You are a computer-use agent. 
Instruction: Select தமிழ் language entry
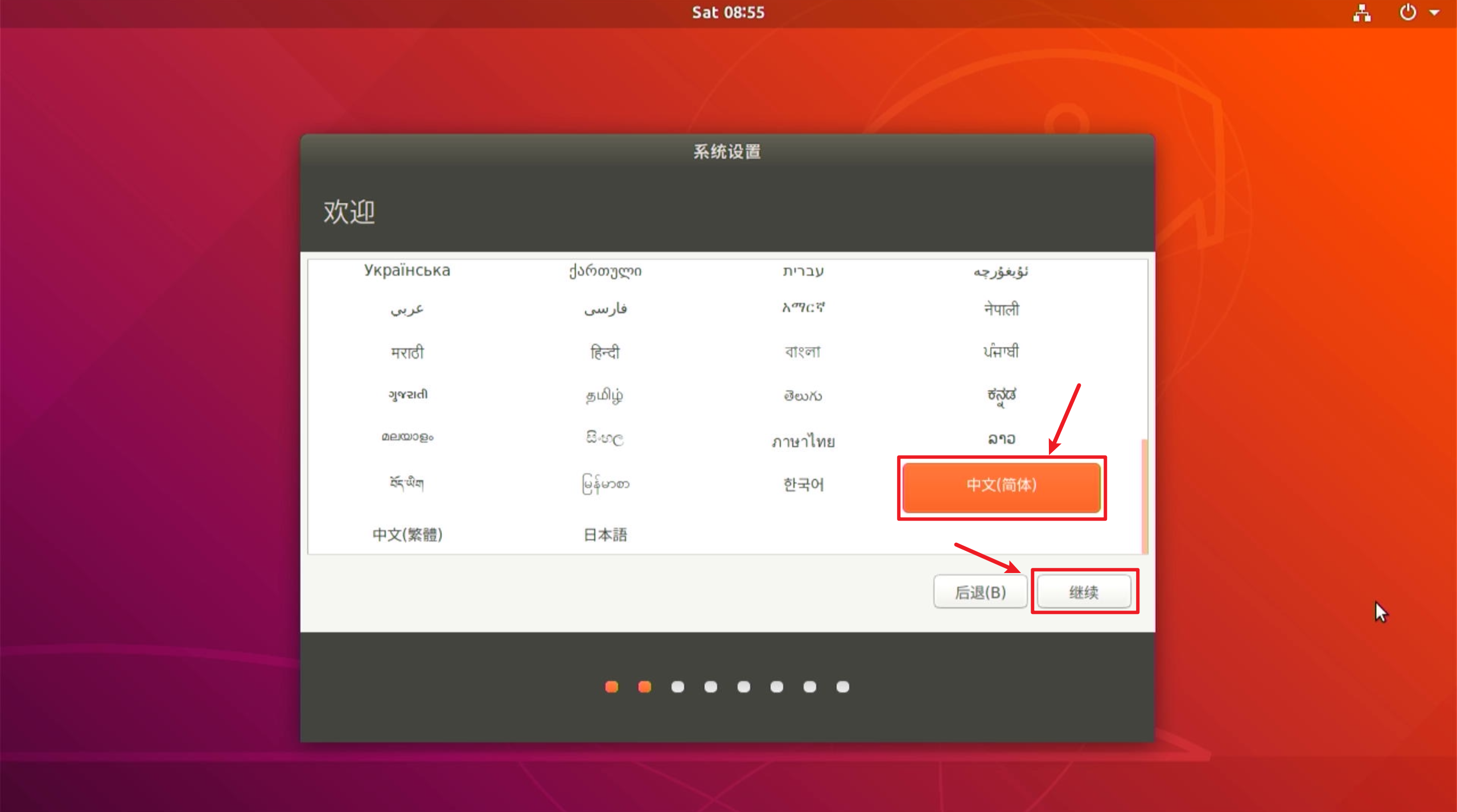point(605,395)
